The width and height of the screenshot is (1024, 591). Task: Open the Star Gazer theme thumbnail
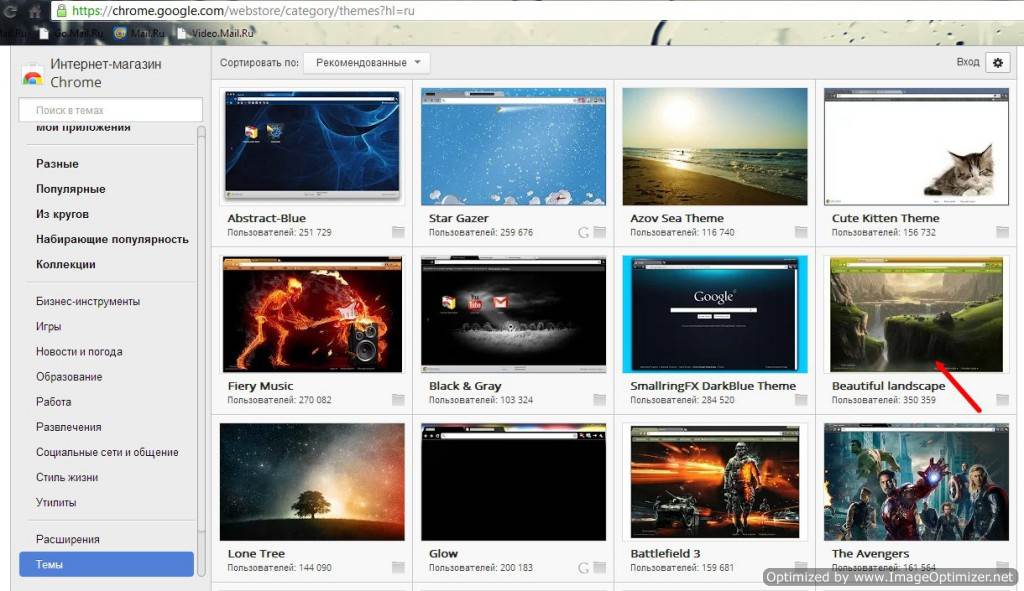[x=513, y=146]
